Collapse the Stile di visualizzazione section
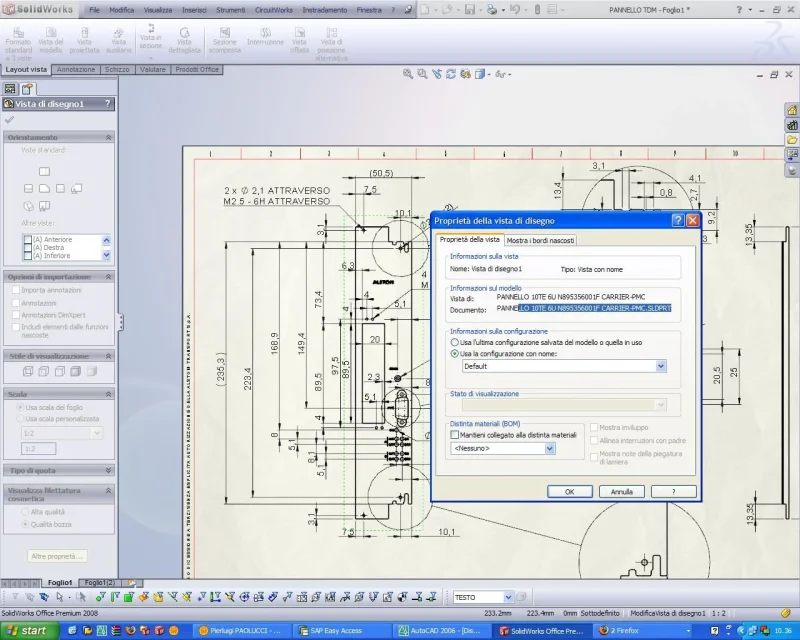This screenshot has width=800, height=640. tap(108, 356)
